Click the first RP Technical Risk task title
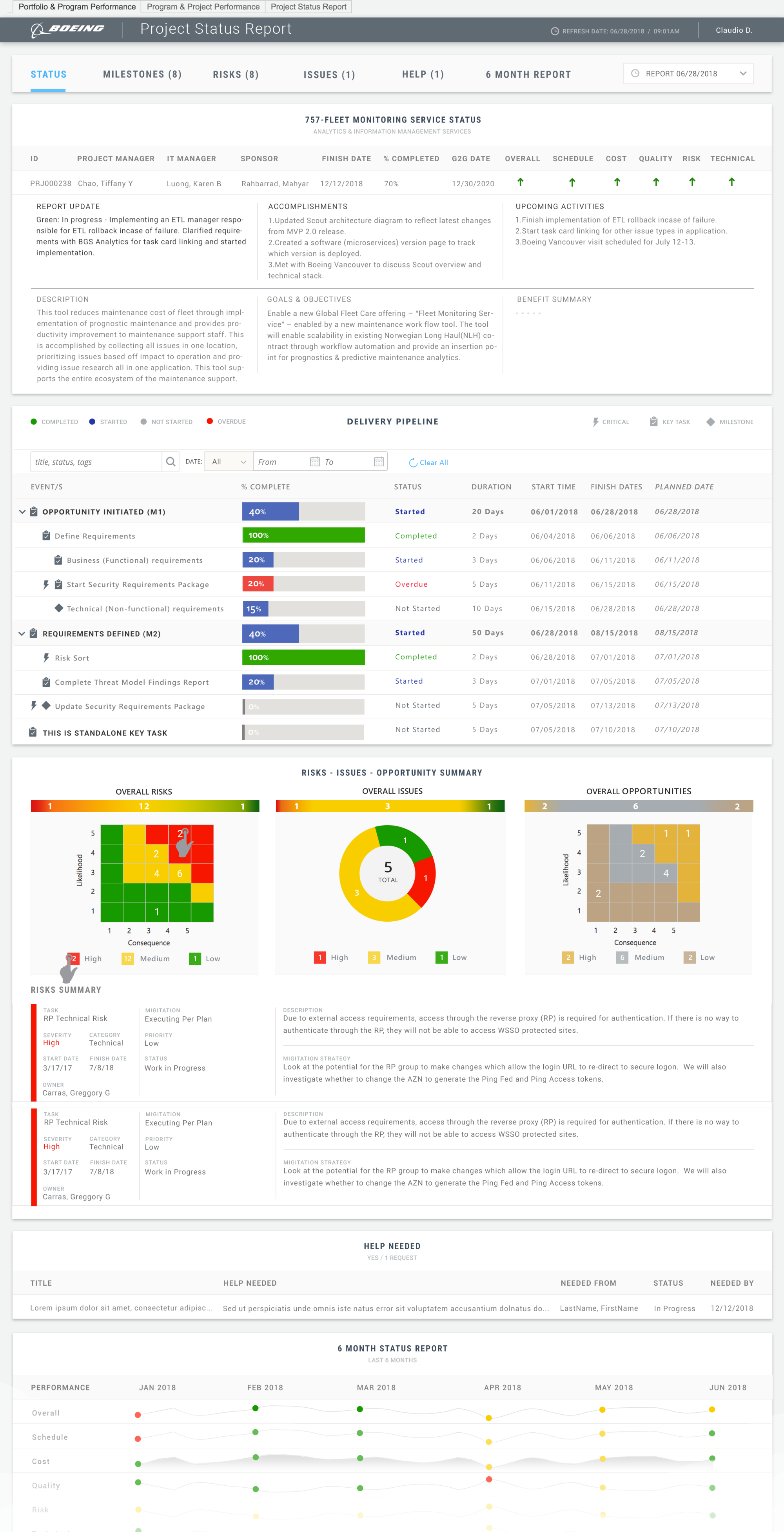Viewport: 784px width, 1532px height. click(x=76, y=1018)
